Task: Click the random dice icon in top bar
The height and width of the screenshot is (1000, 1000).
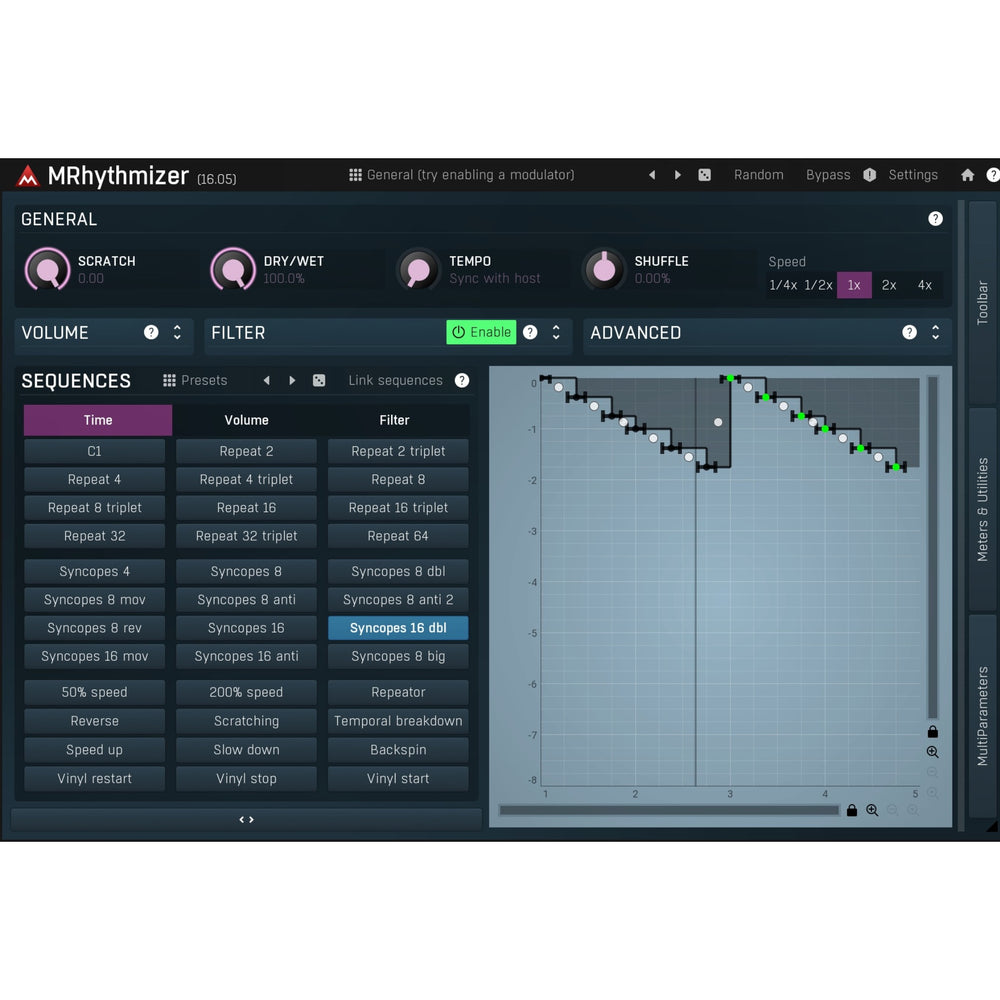Action: click(705, 175)
